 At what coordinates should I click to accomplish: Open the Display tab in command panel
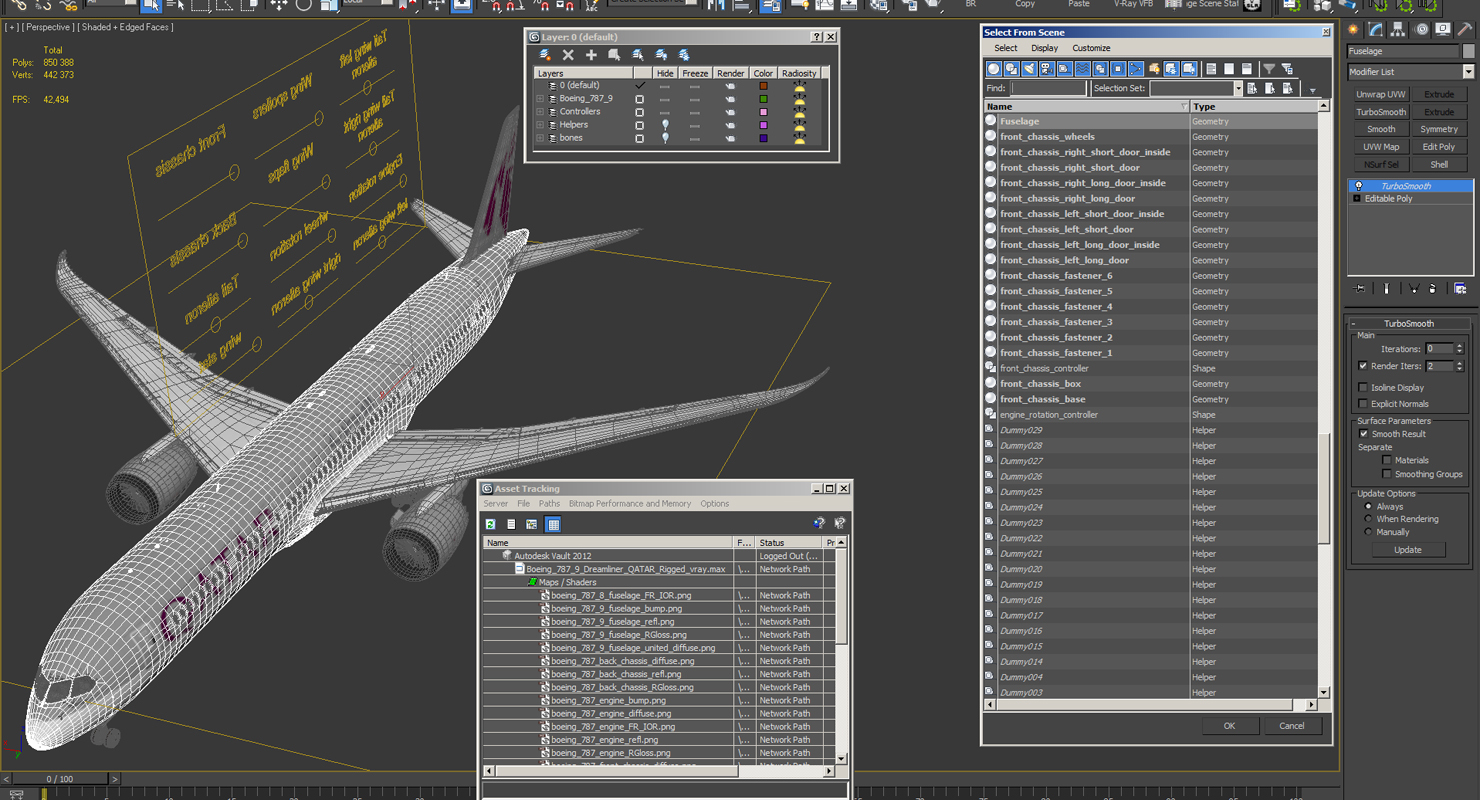click(x=1443, y=30)
